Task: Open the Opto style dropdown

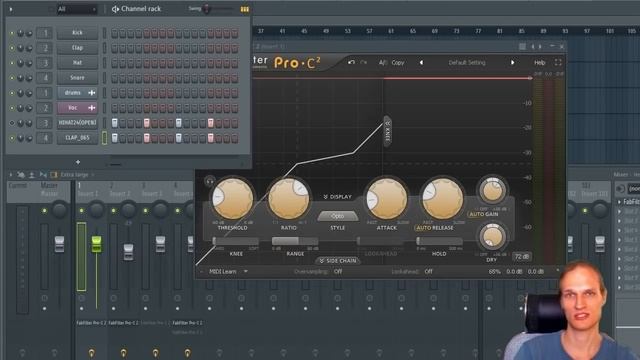Action: pyautogui.click(x=338, y=216)
